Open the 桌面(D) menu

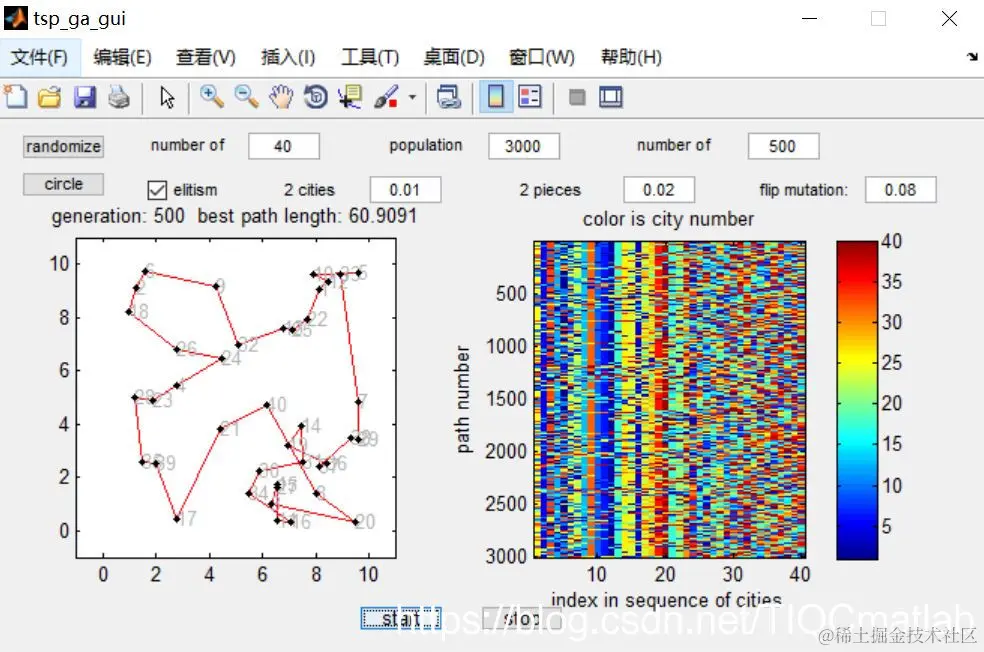pos(454,57)
